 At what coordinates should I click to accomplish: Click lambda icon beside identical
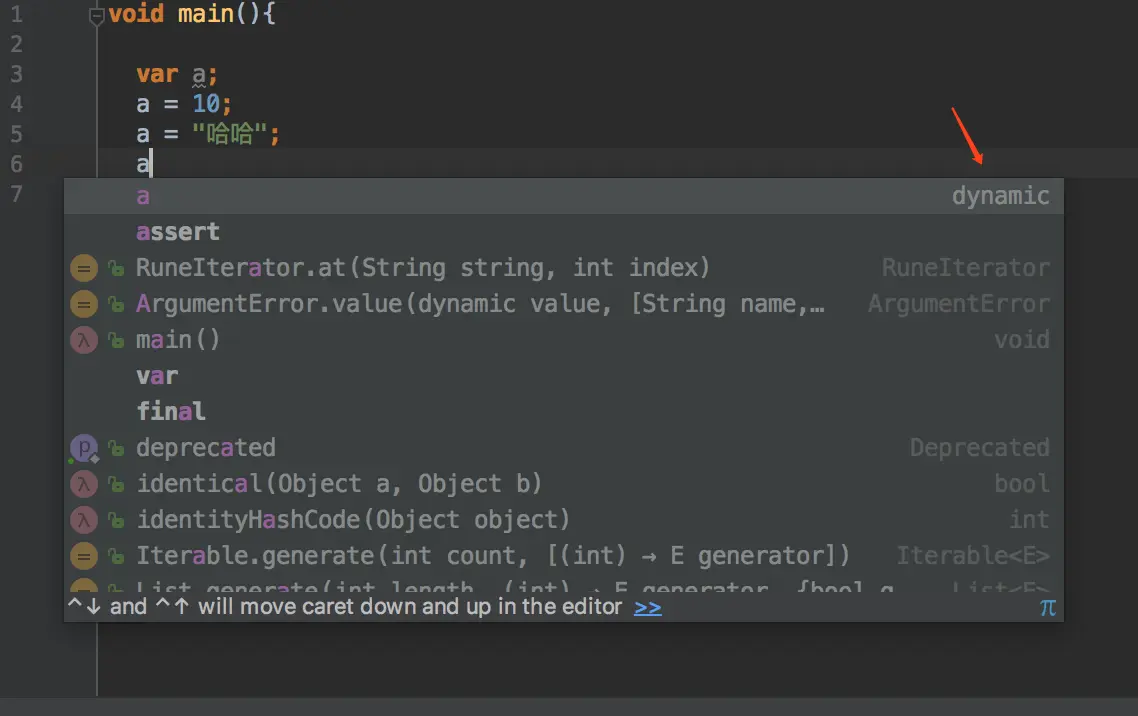[x=83, y=484]
